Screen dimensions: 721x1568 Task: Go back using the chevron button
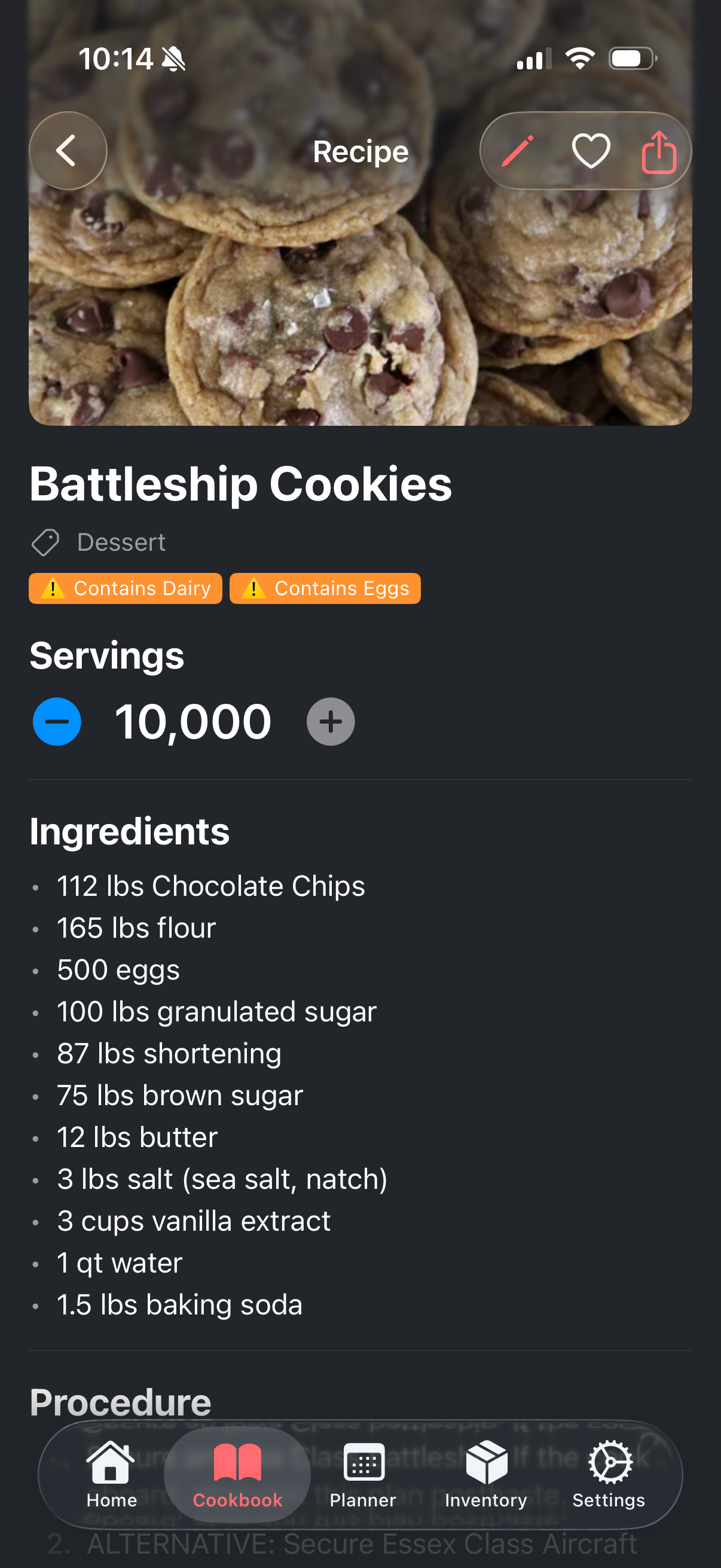68,150
